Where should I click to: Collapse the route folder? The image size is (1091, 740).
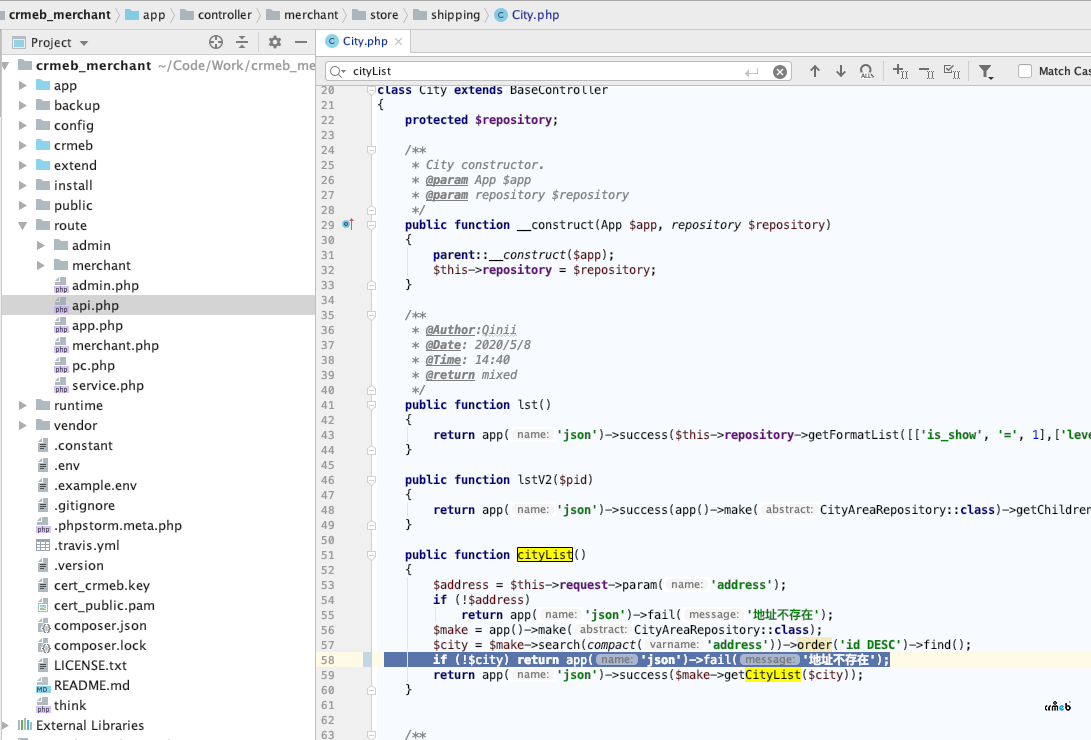(x=22, y=225)
